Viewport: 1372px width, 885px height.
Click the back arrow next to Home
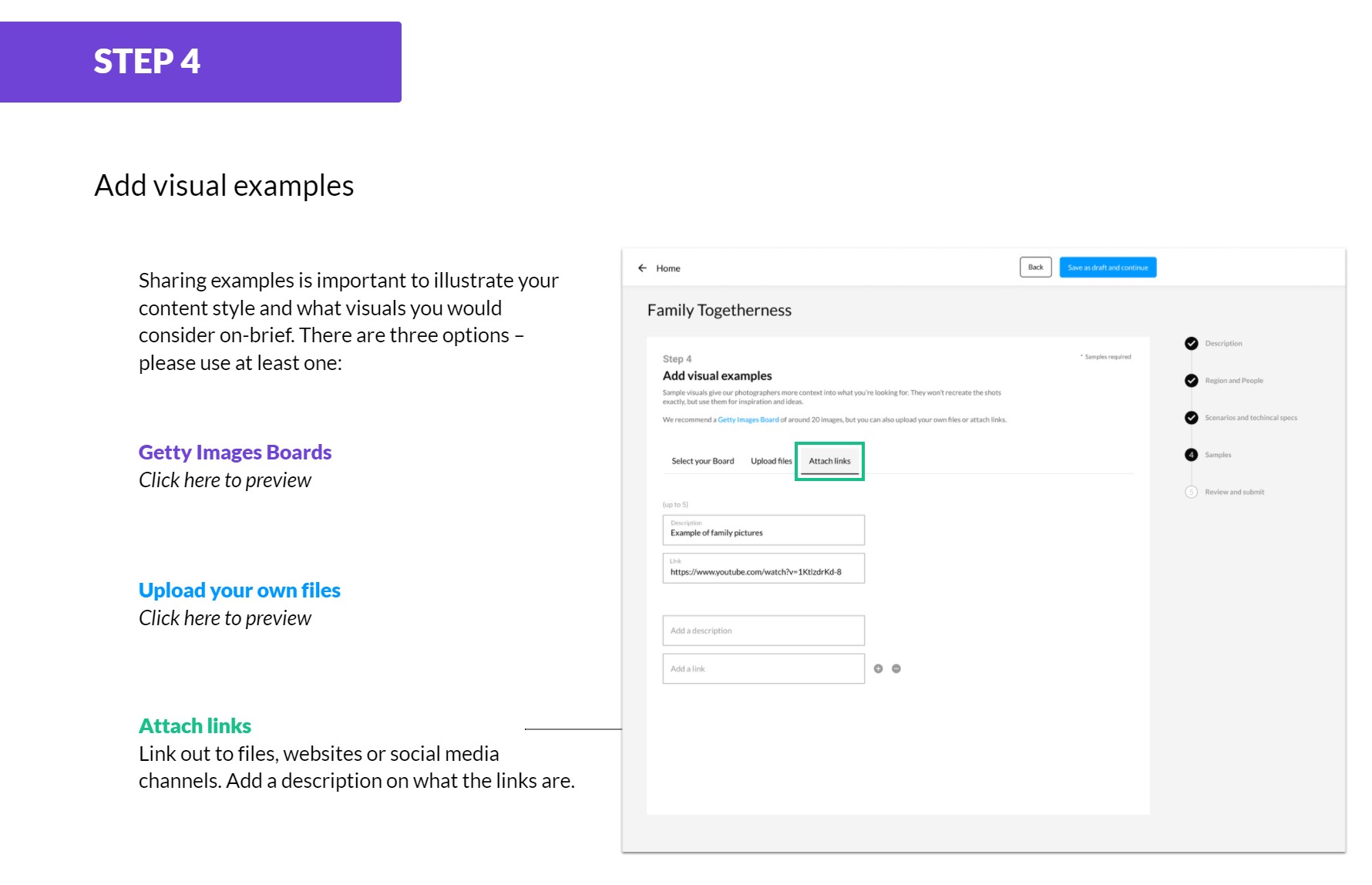pos(642,268)
